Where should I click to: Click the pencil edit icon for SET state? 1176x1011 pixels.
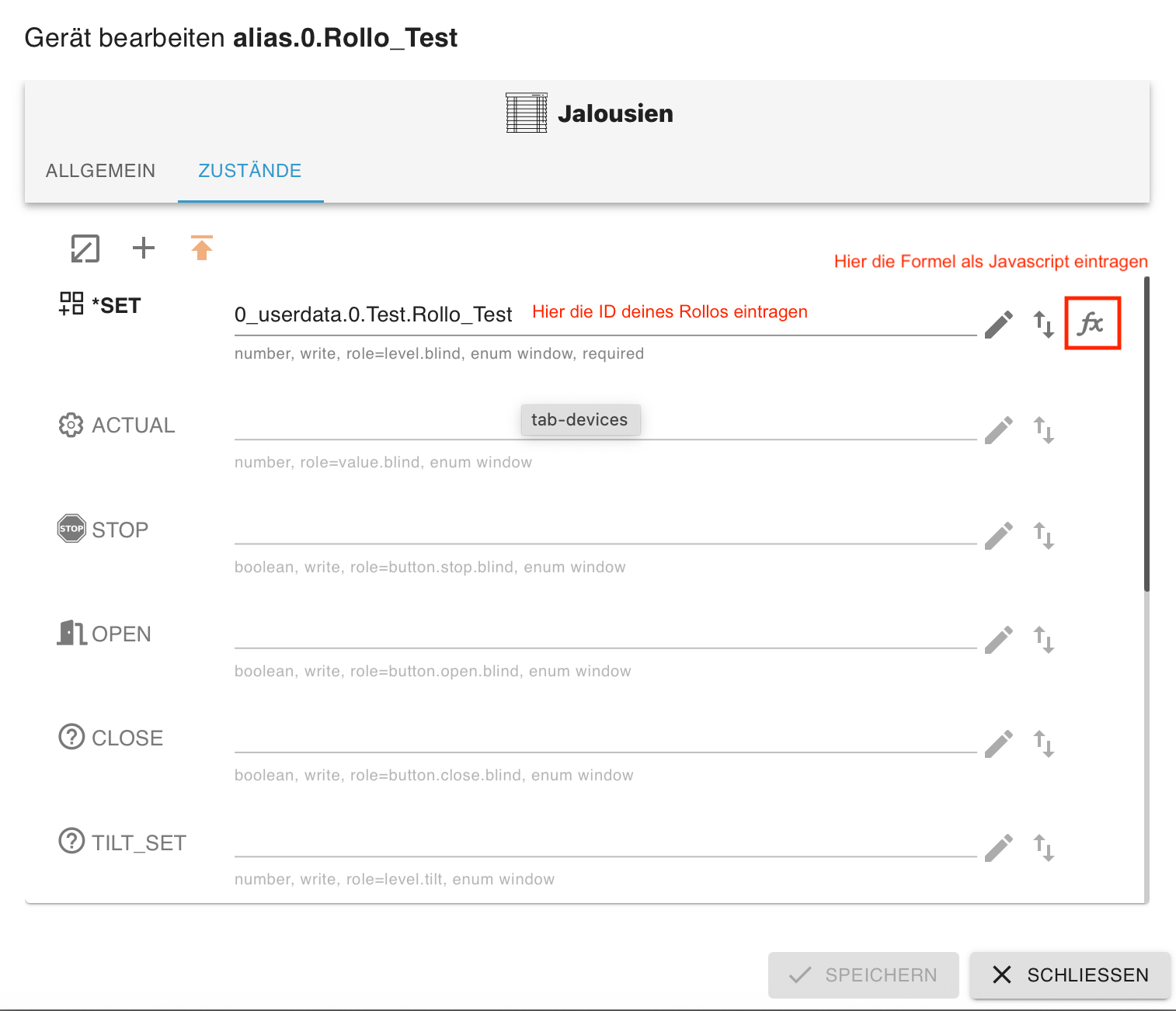(x=999, y=325)
